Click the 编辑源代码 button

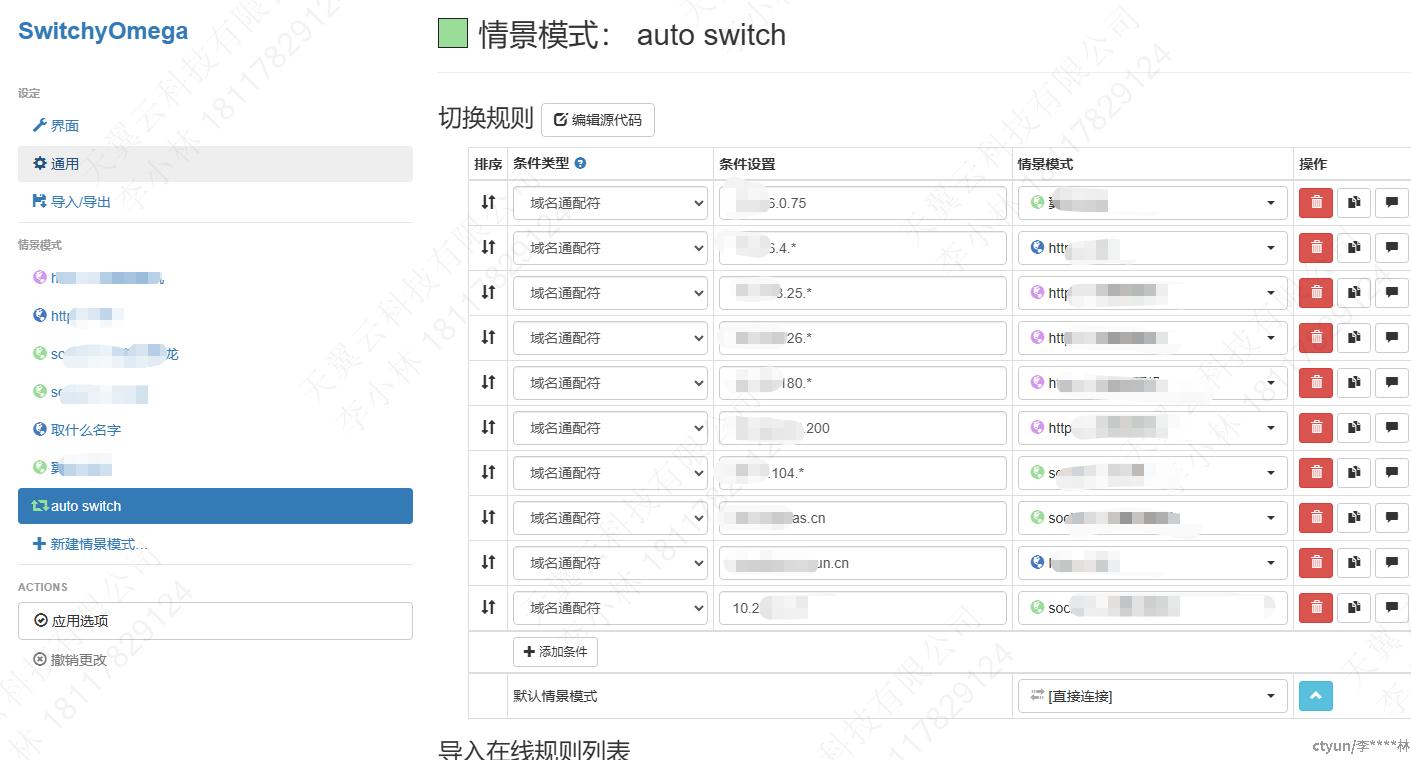(598, 120)
